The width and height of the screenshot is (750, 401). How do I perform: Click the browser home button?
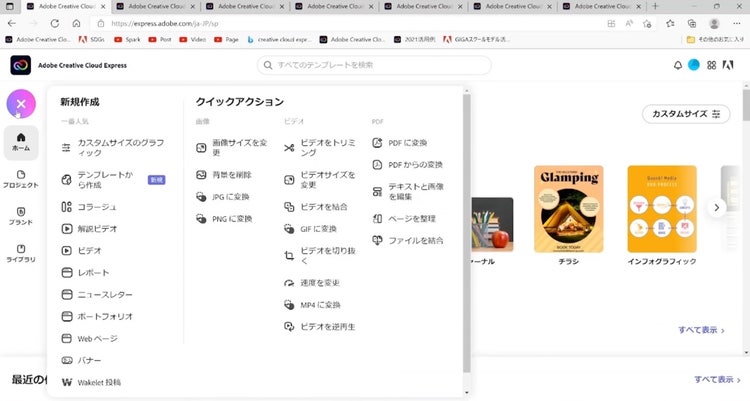click(77, 23)
